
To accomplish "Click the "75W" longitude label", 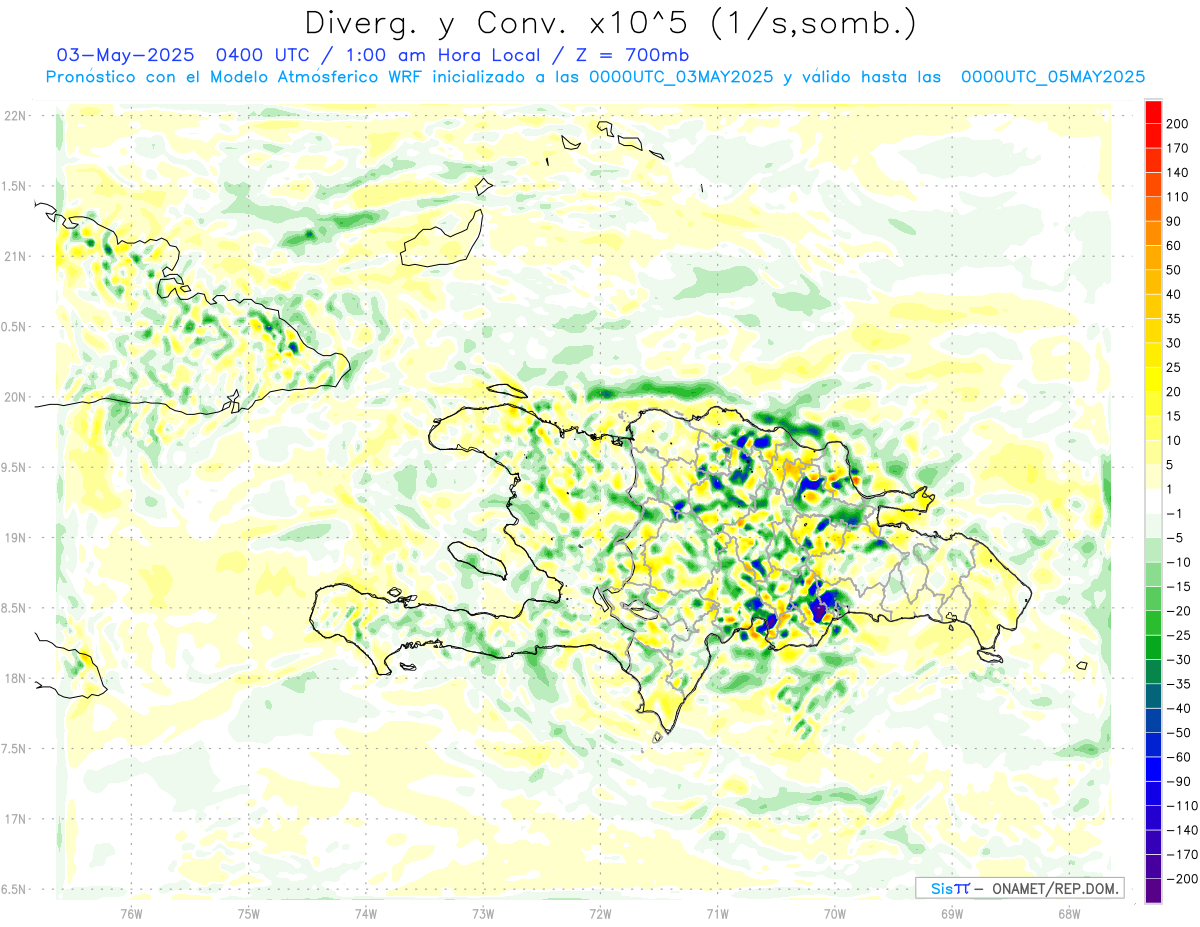I will (249, 914).
